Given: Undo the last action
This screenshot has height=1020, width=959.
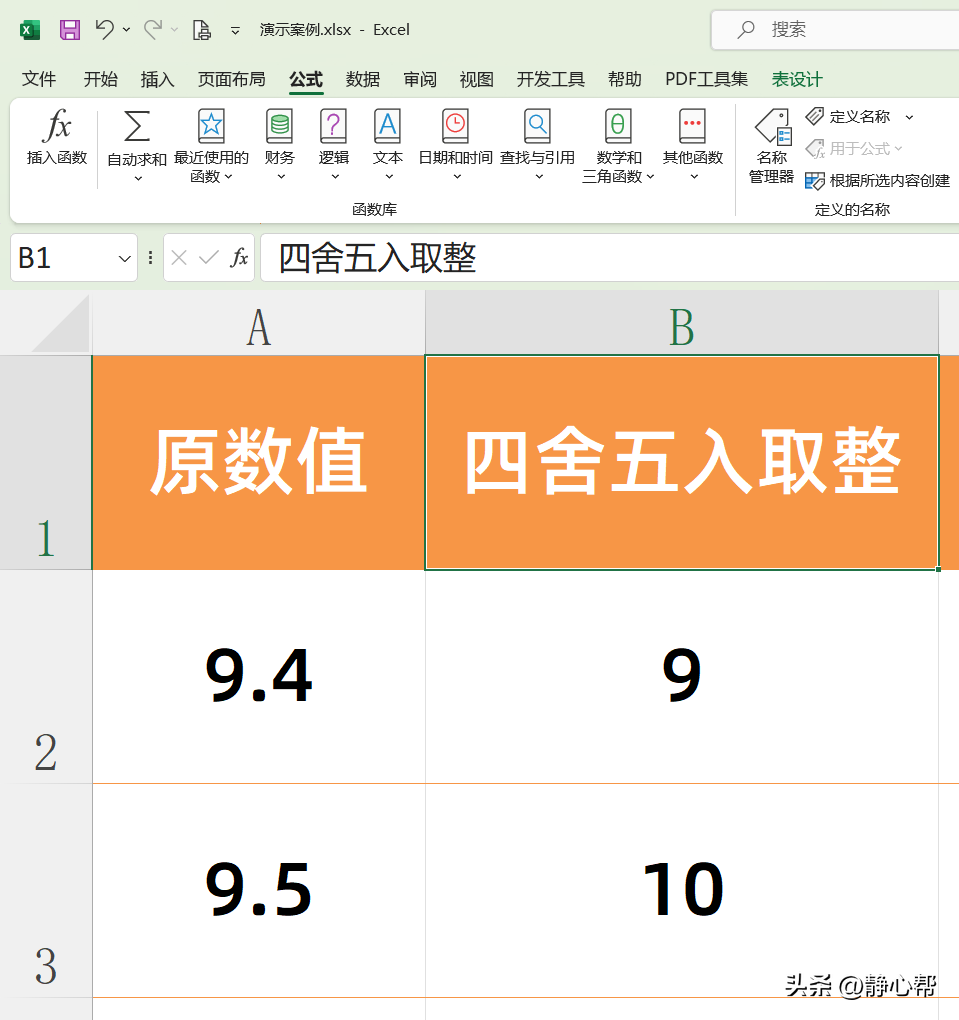Looking at the screenshot, I should 104,29.
